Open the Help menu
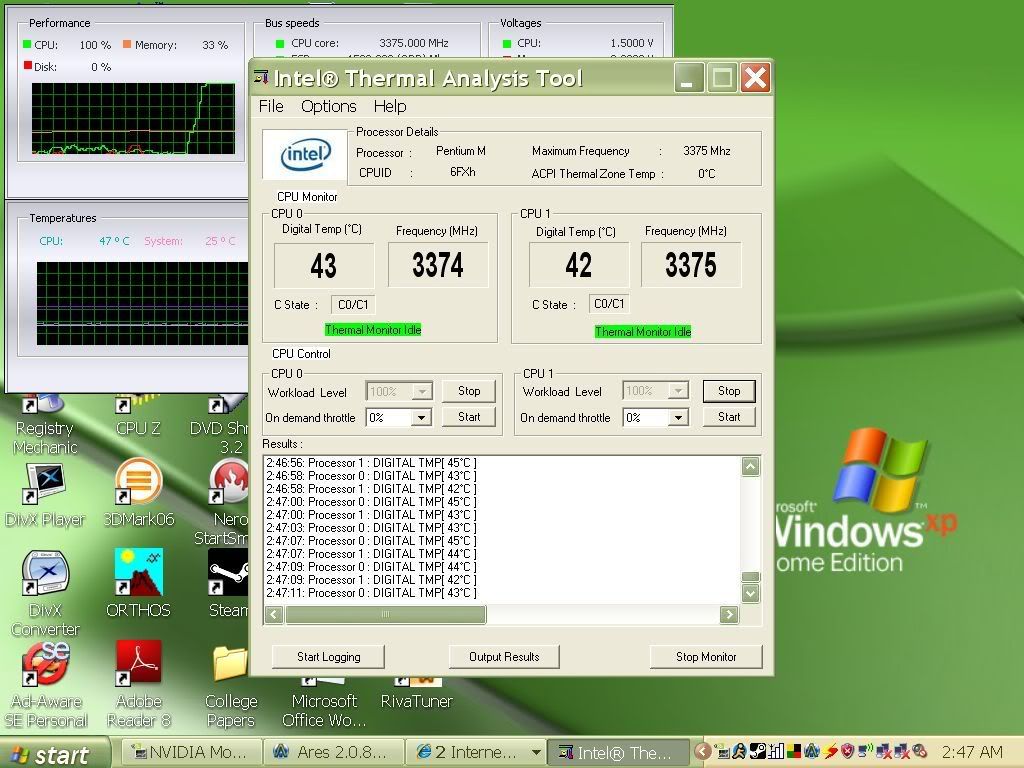The height and width of the screenshot is (768, 1024). pos(390,106)
